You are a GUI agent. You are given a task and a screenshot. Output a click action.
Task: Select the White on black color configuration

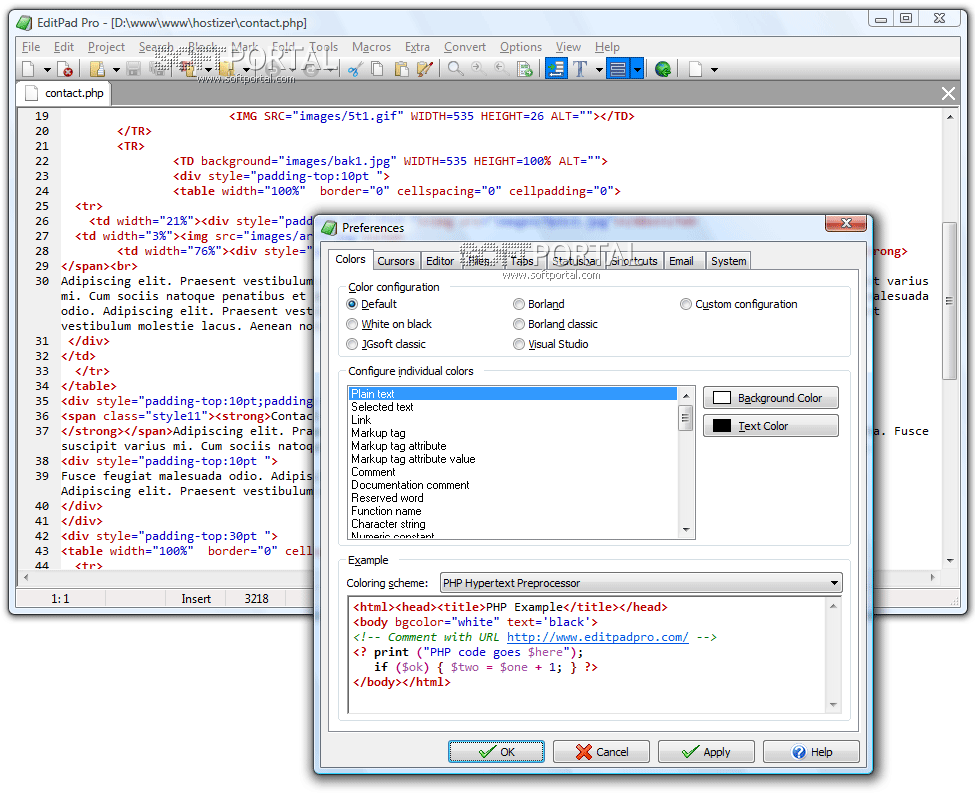[x=352, y=324]
